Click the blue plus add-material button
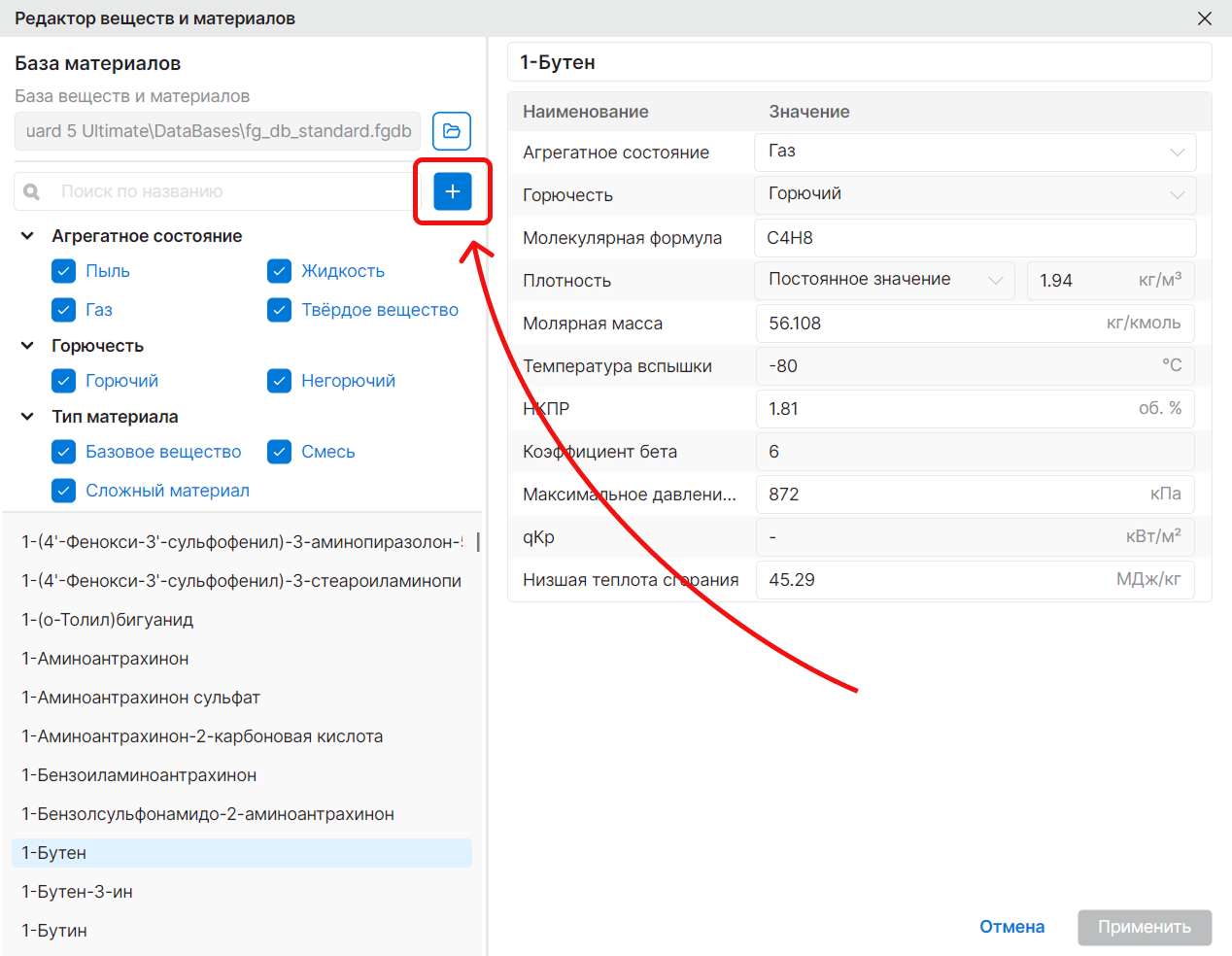1232x956 pixels. coord(453,191)
